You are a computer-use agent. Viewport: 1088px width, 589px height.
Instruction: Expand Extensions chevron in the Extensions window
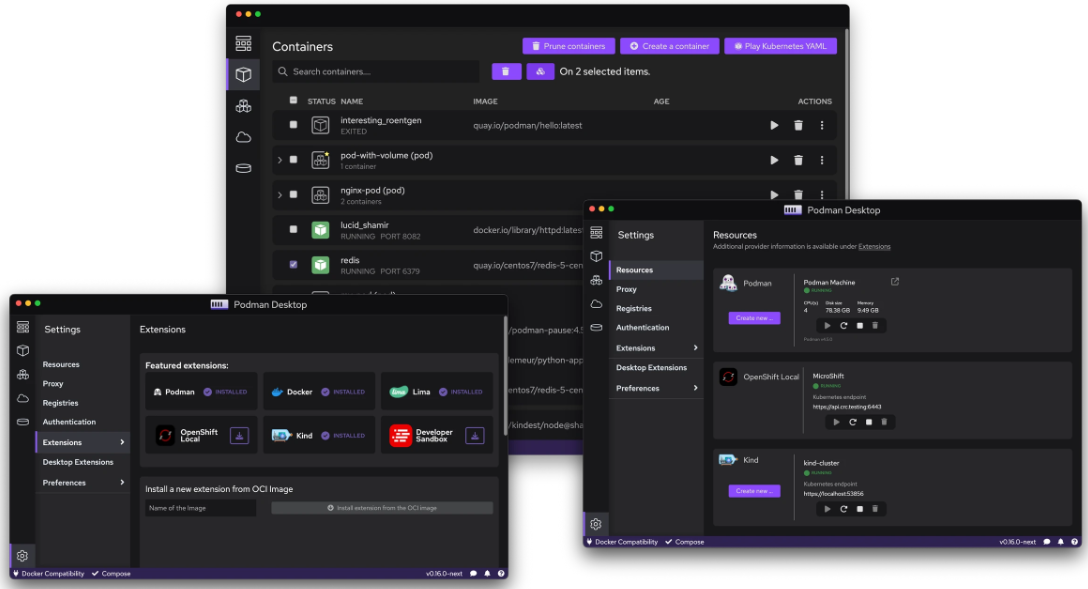122,442
